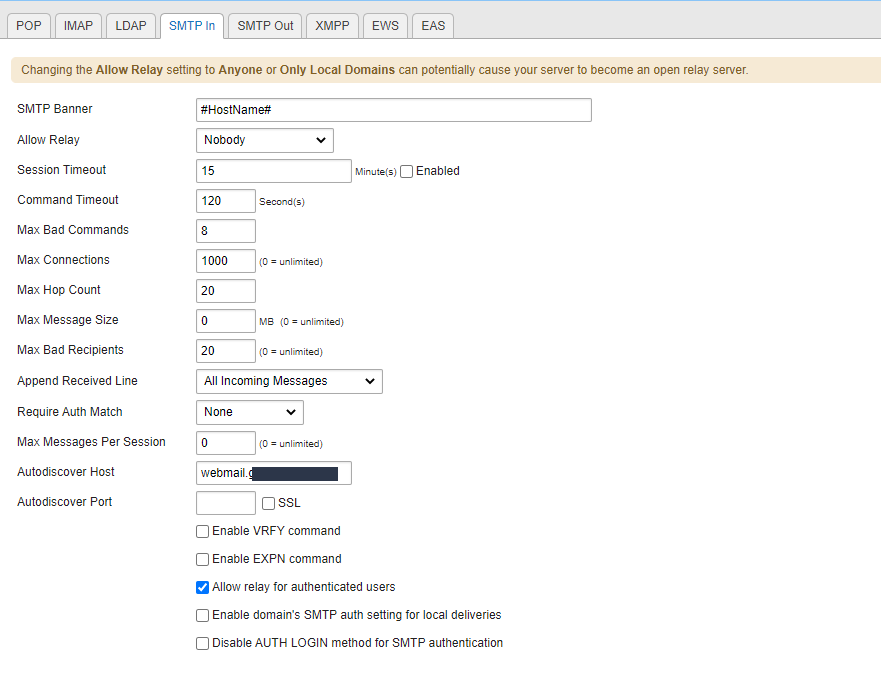Click the SMTP Banner text field

(x=393, y=109)
